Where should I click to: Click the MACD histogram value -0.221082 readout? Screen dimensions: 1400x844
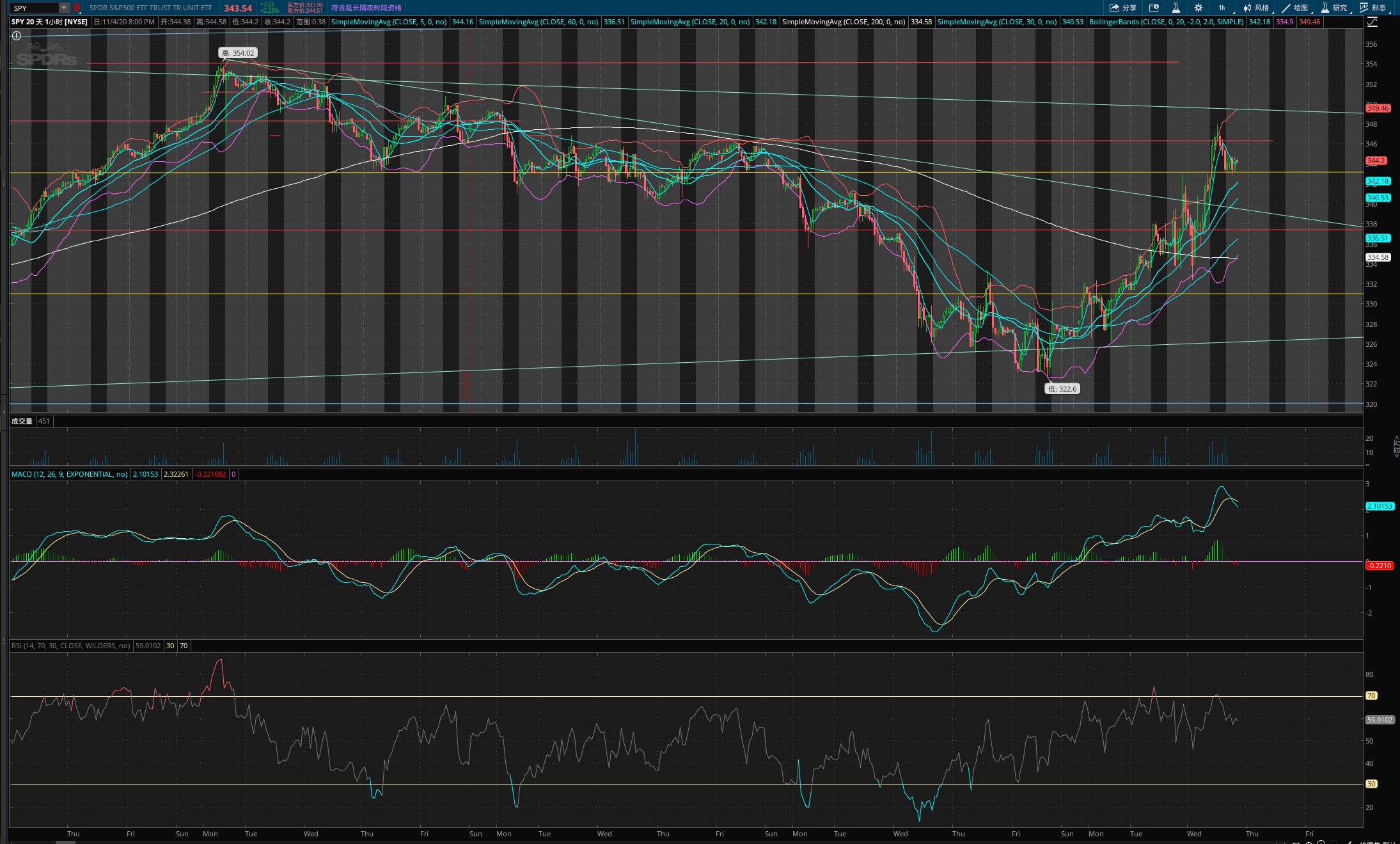pyautogui.click(x=210, y=474)
